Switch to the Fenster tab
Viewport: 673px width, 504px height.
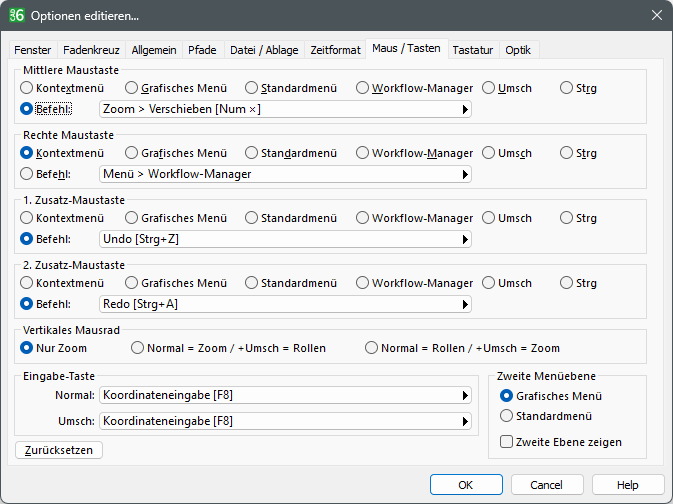(x=33, y=50)
